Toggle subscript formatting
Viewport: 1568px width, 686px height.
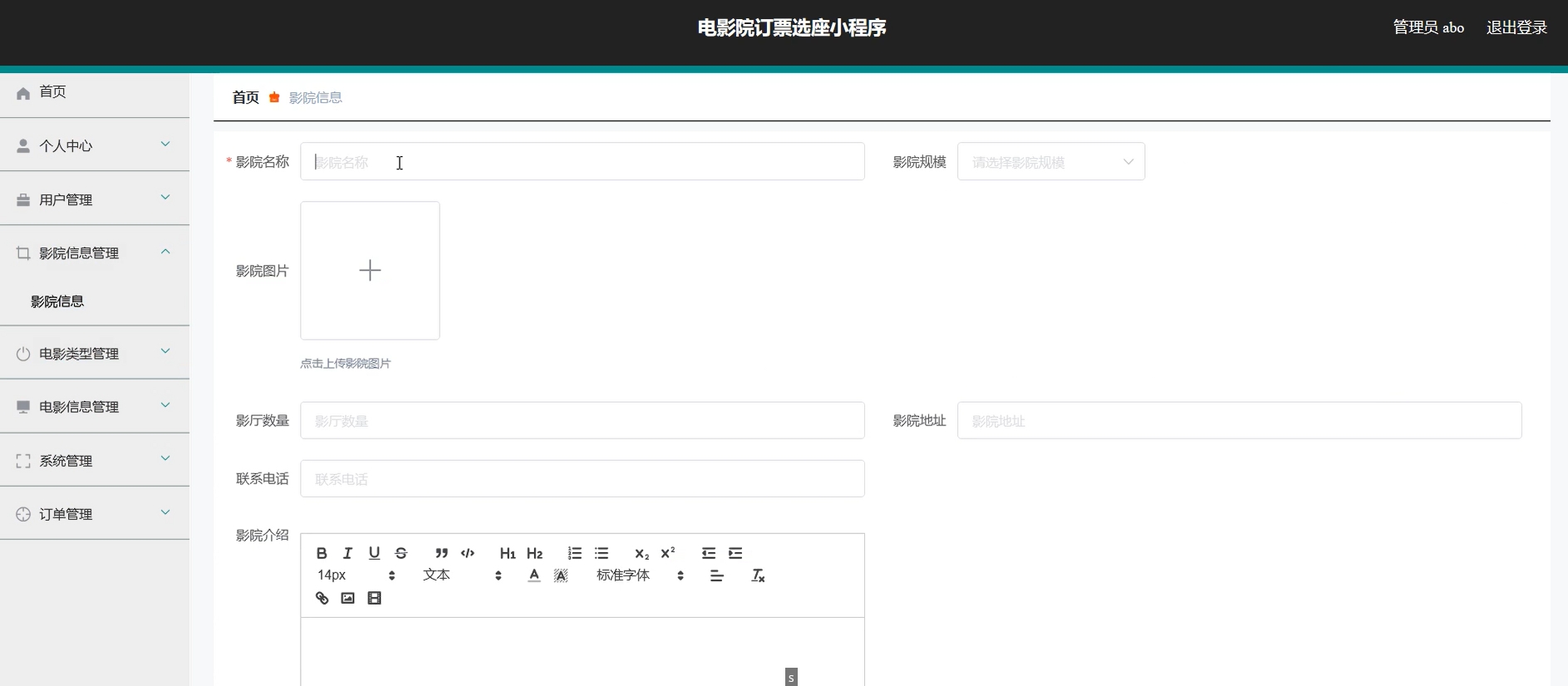point(641,553)
